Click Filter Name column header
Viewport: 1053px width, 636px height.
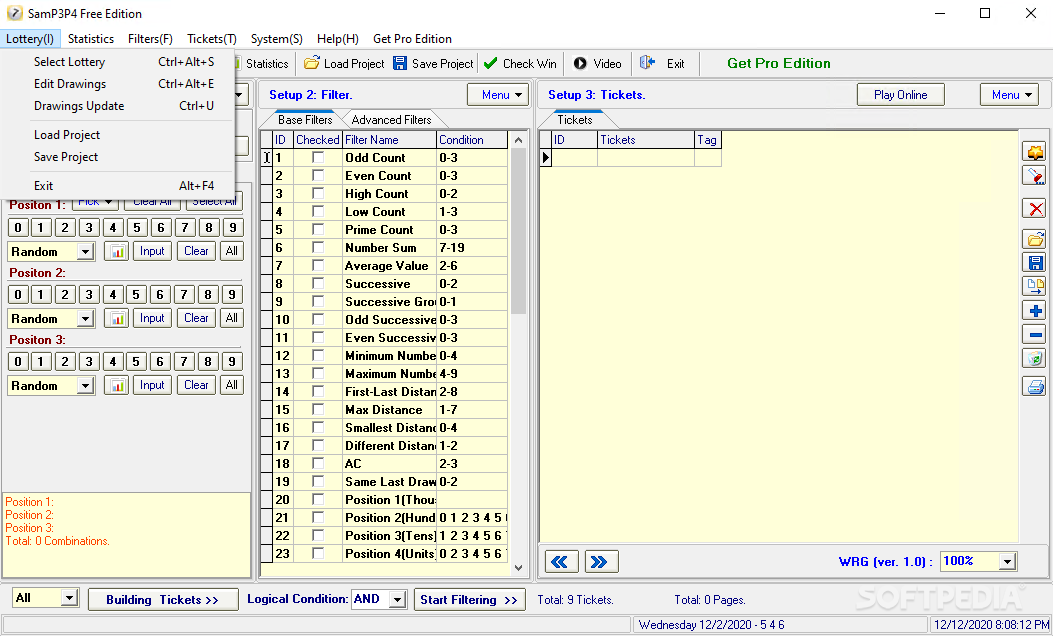point(390,140)
